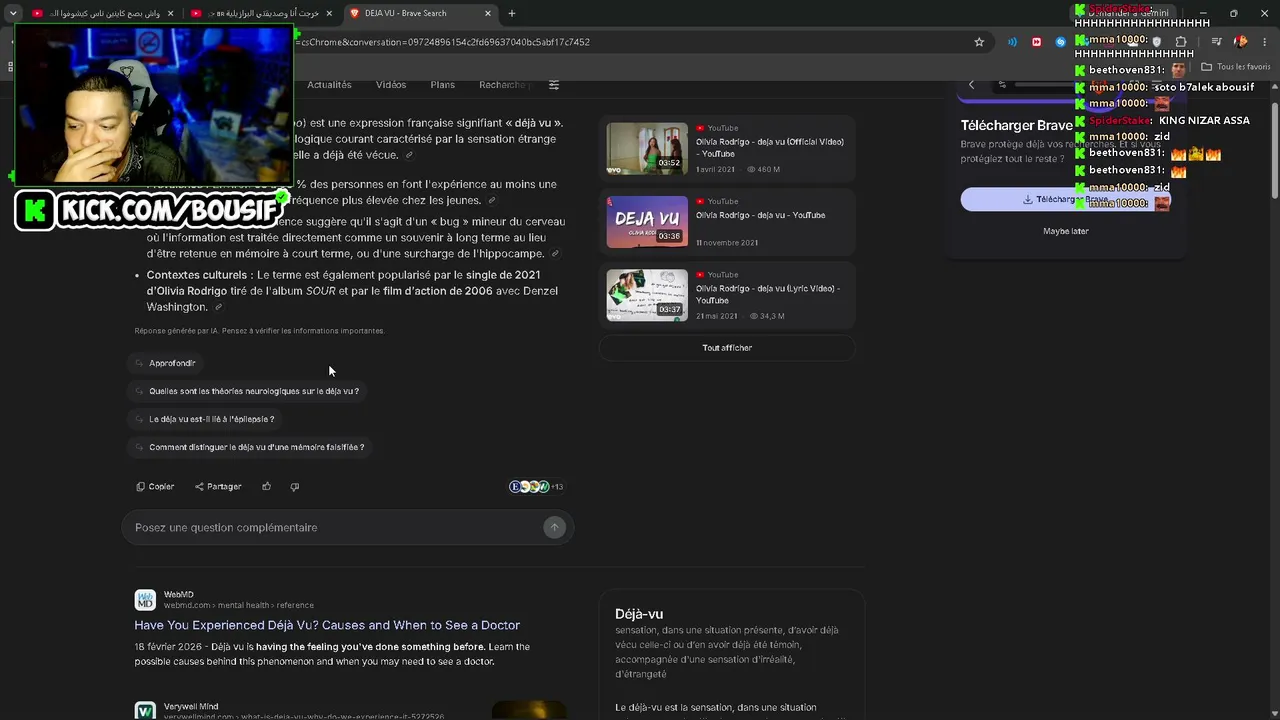
Task: Open the Lyric Video 03:37 thumbnail
Action: pyautogui.click(x=647, y=295)
